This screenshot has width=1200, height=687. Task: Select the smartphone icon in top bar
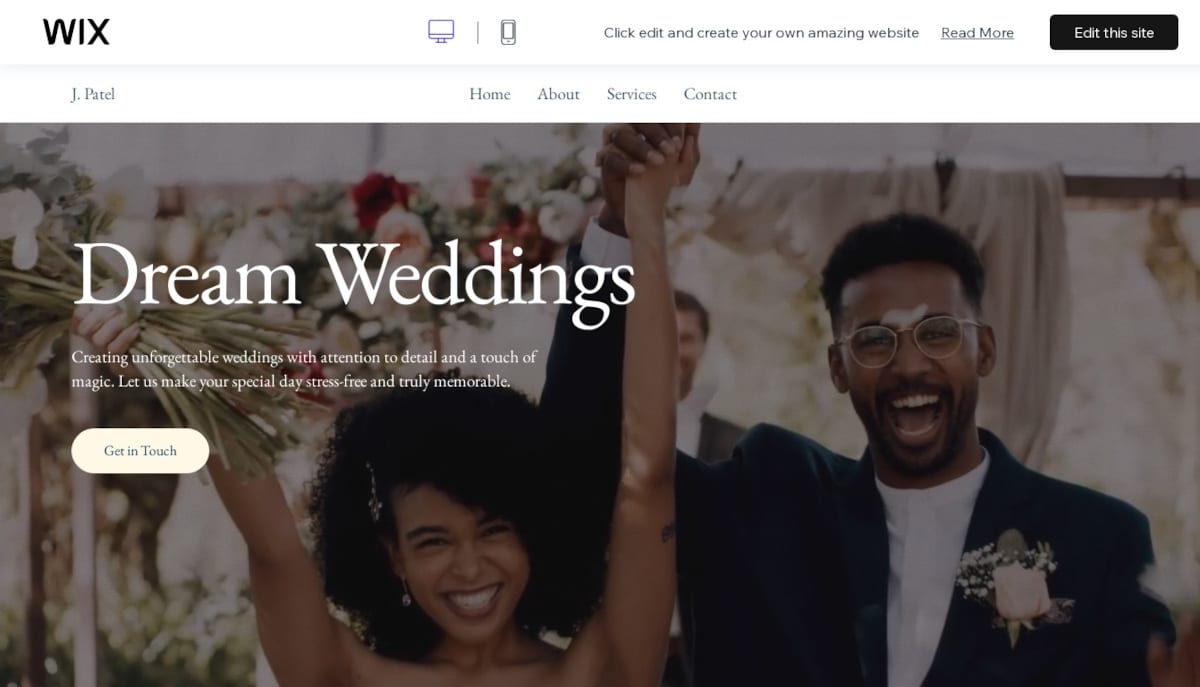pos(508,31)
